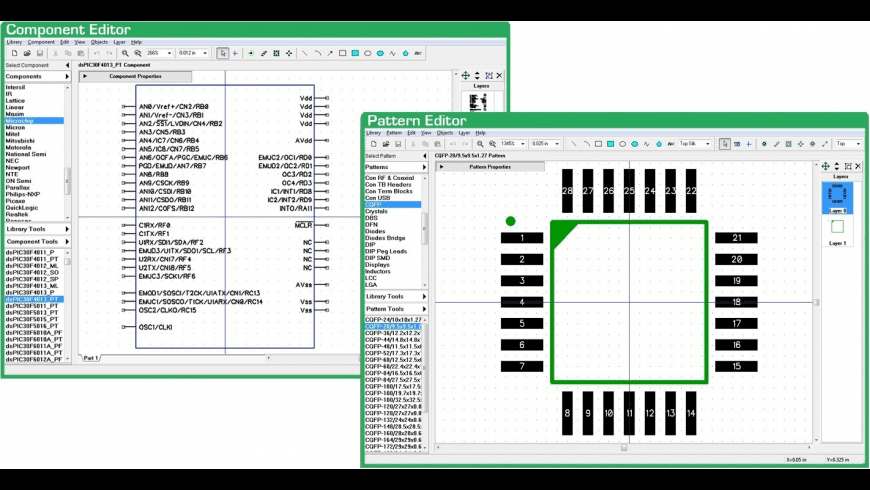Click Zoom In magnifier in Pattern Editor toolbar
Screen dimensions: 870x490
coord(480,144)
